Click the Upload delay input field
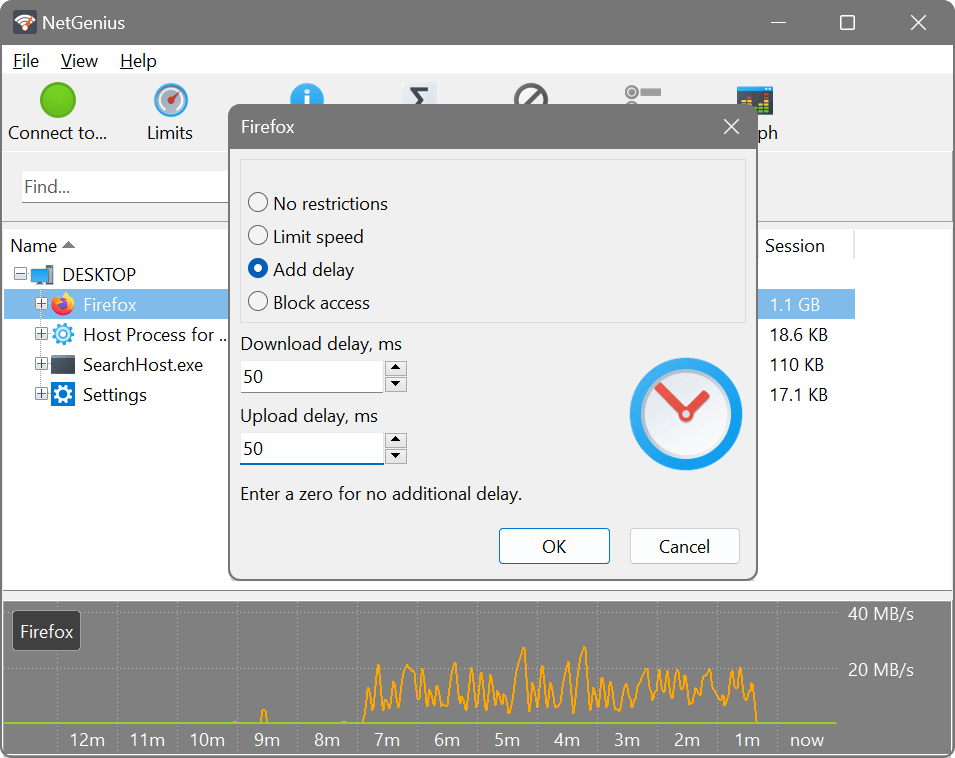Viewport: 955px width, 758px height. click(x=312, y=448)
